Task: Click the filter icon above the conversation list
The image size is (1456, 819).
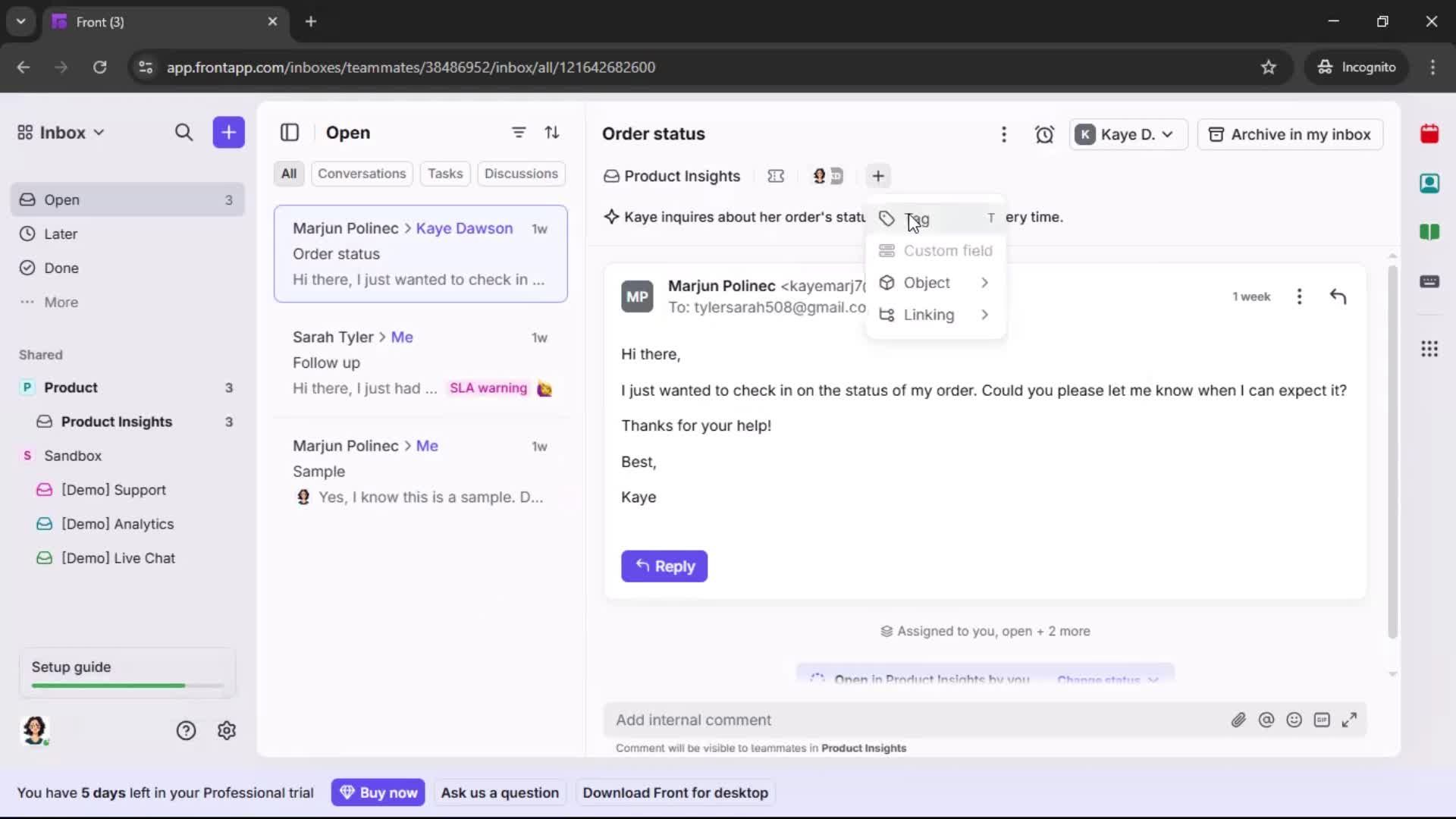Action: pos(519,133)
